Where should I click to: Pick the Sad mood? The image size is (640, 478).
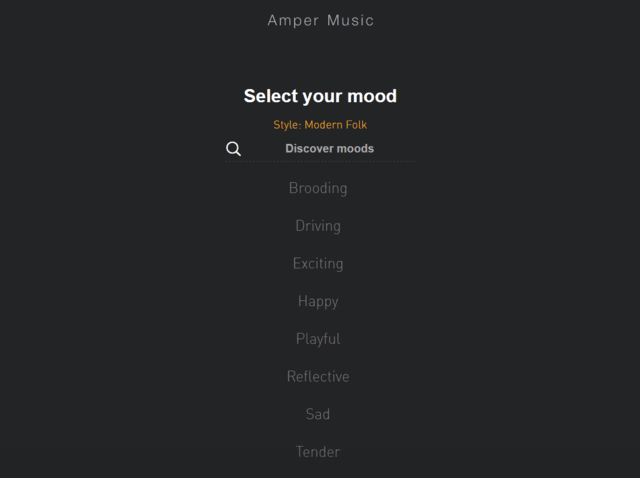point(318,414)
